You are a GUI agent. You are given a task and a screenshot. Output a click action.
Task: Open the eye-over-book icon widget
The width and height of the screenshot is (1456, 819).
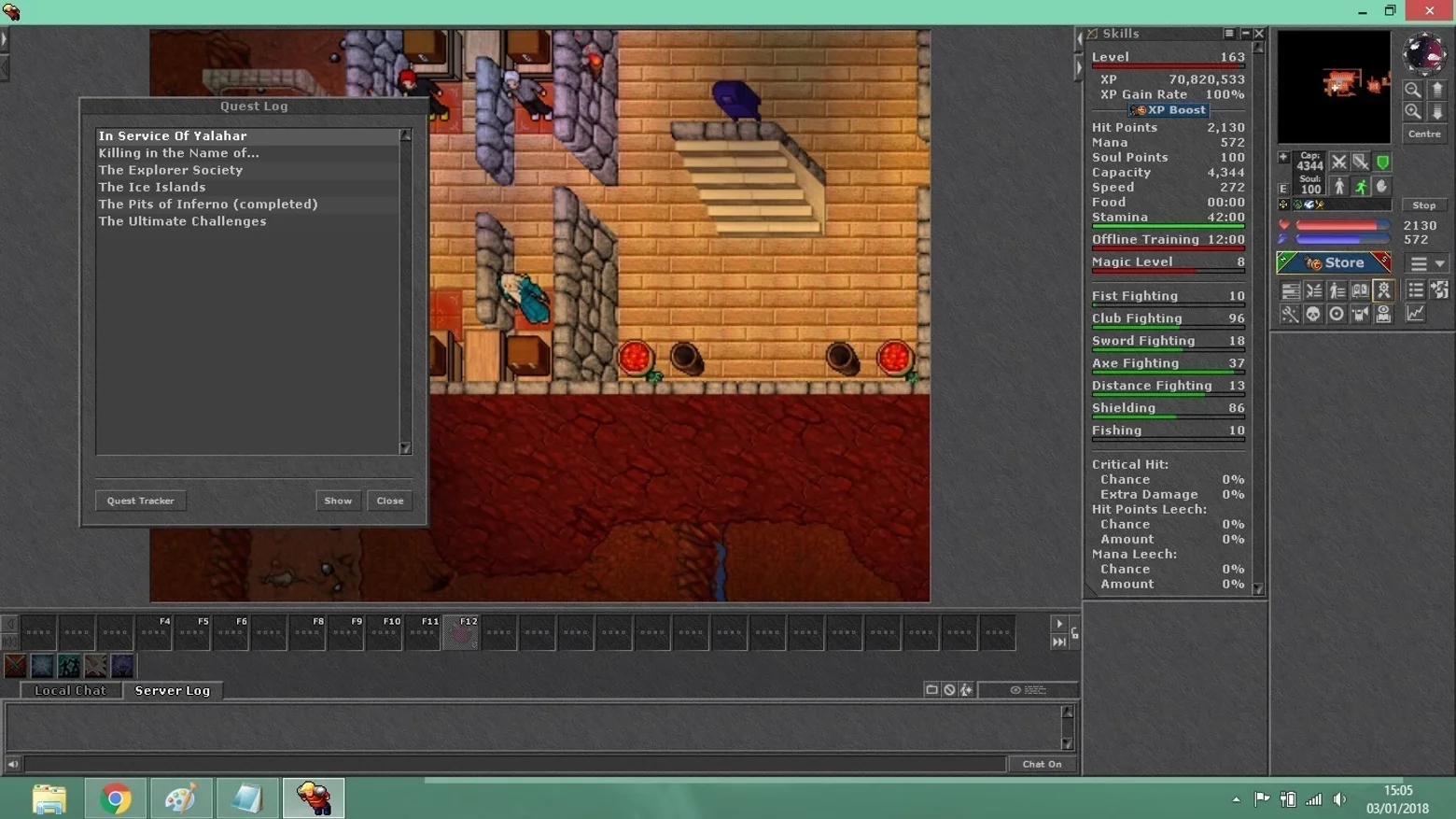[x=1384, y=314]
